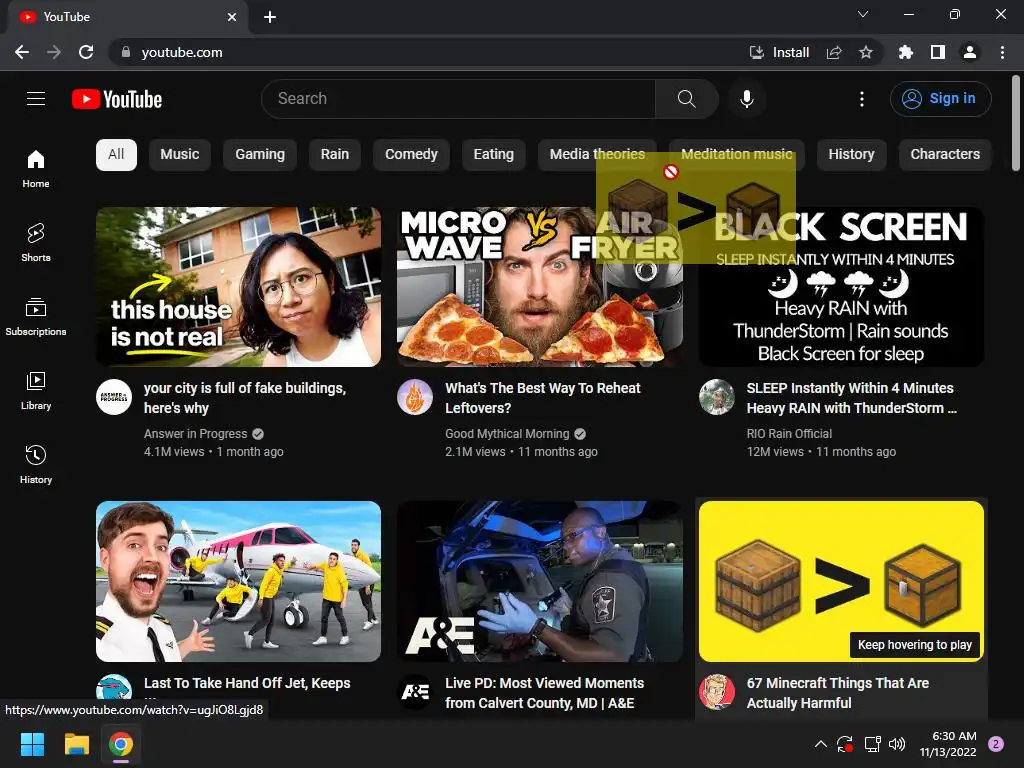Click the page vertical scrollbar
The image size is (1024, 768).
(x=1016, y=124)
